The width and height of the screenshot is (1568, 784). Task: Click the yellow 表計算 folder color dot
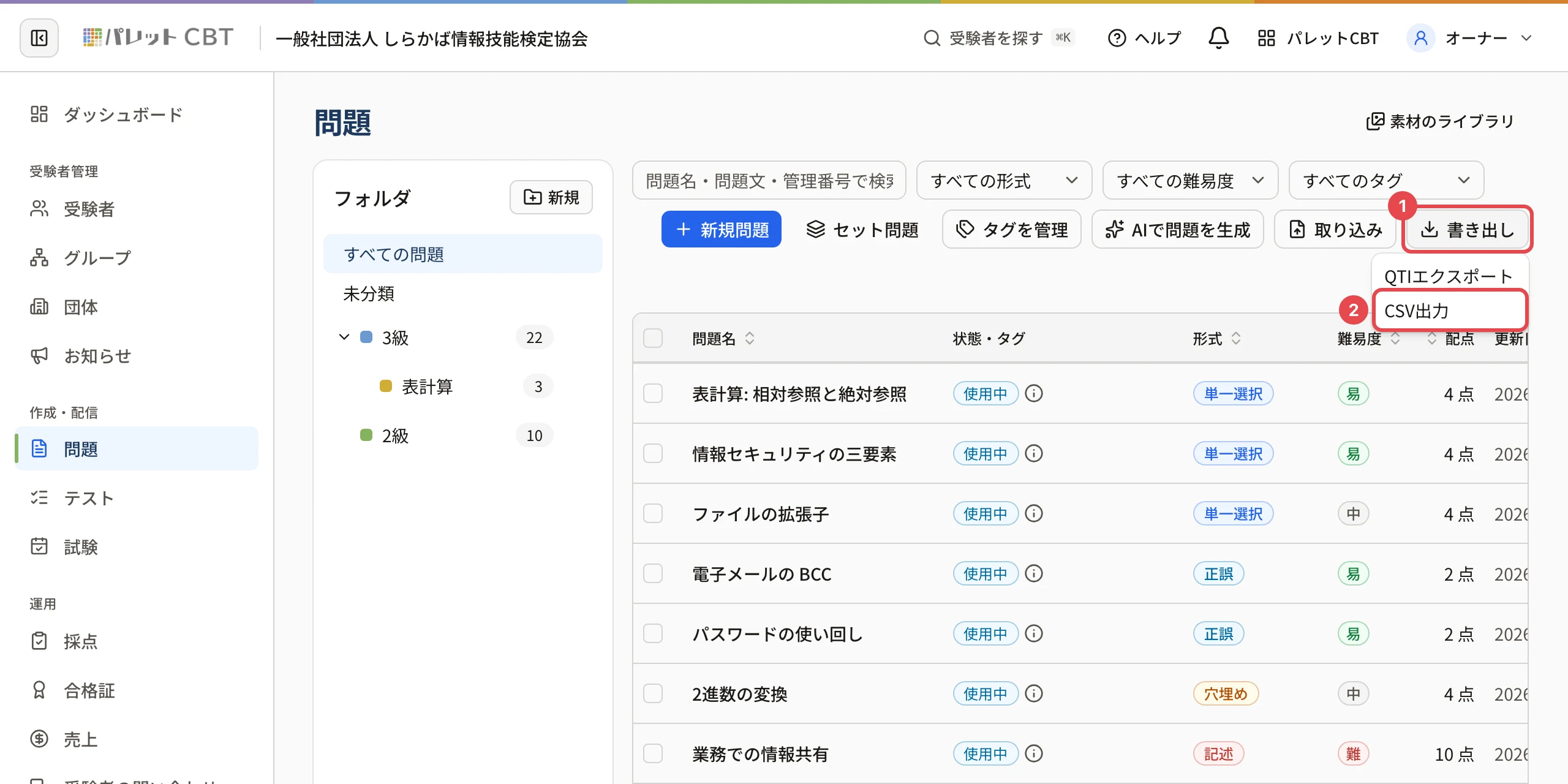[386, 386]
